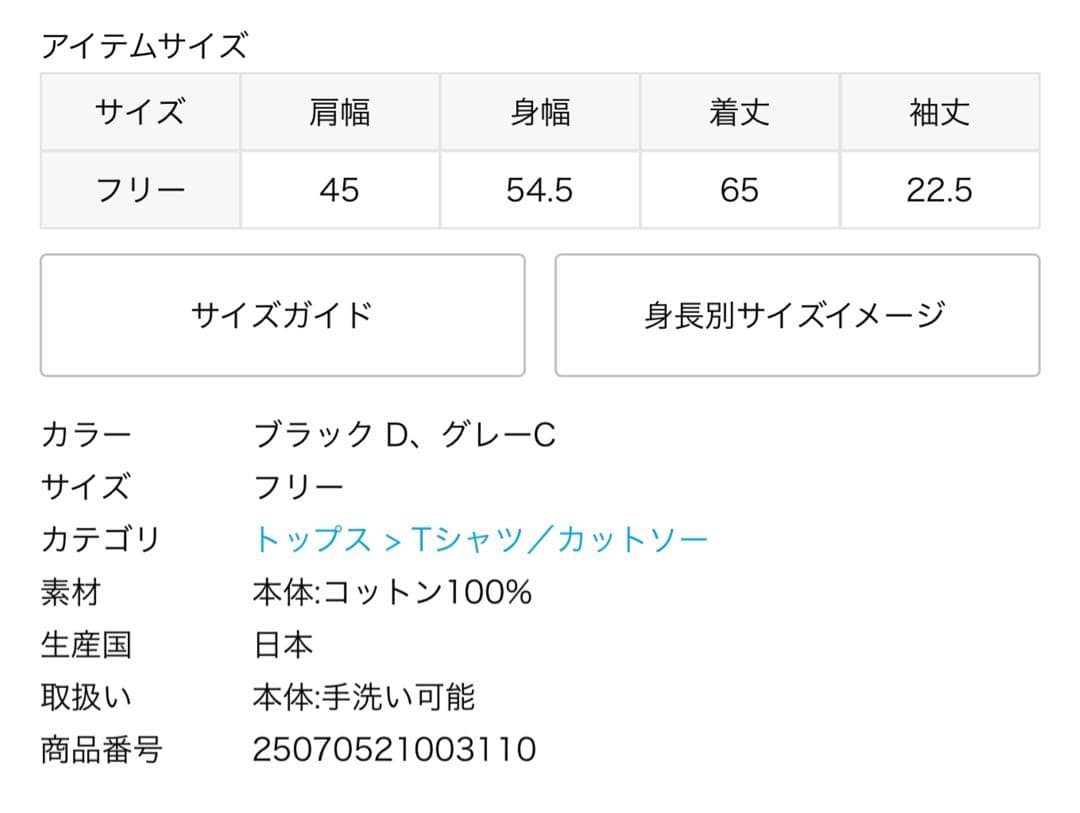Click the 着丈 column header
1080x813 pixels.
tap(739, 112)
